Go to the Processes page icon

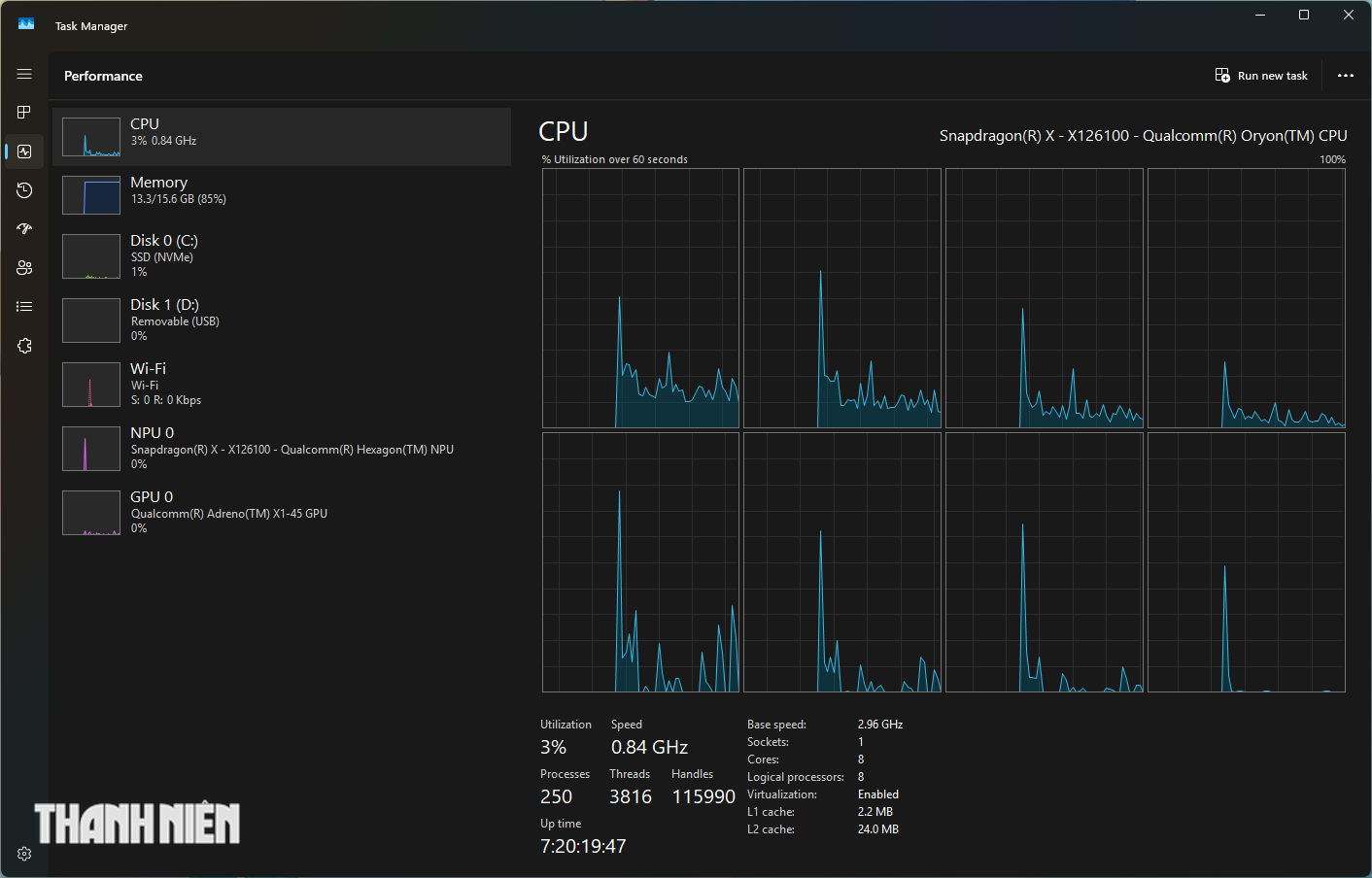pyautogui.click(x=24, y=113)
